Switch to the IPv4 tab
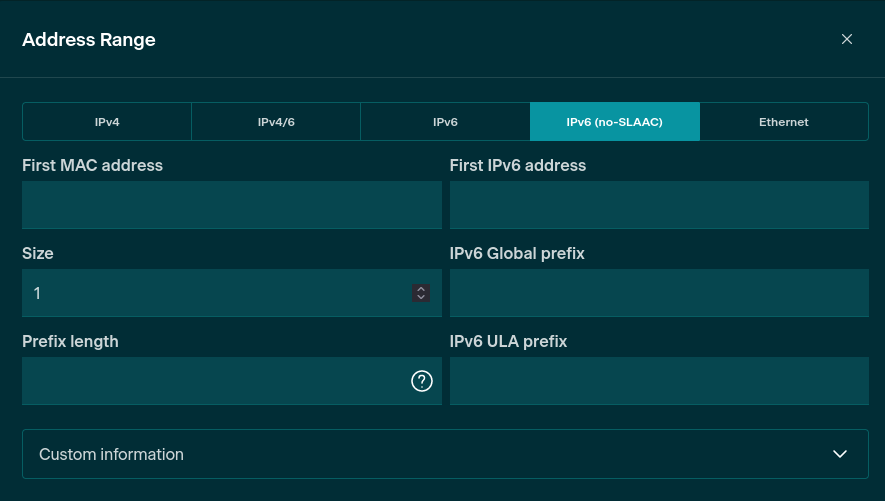The image size is (885, 501). (107, 122)
